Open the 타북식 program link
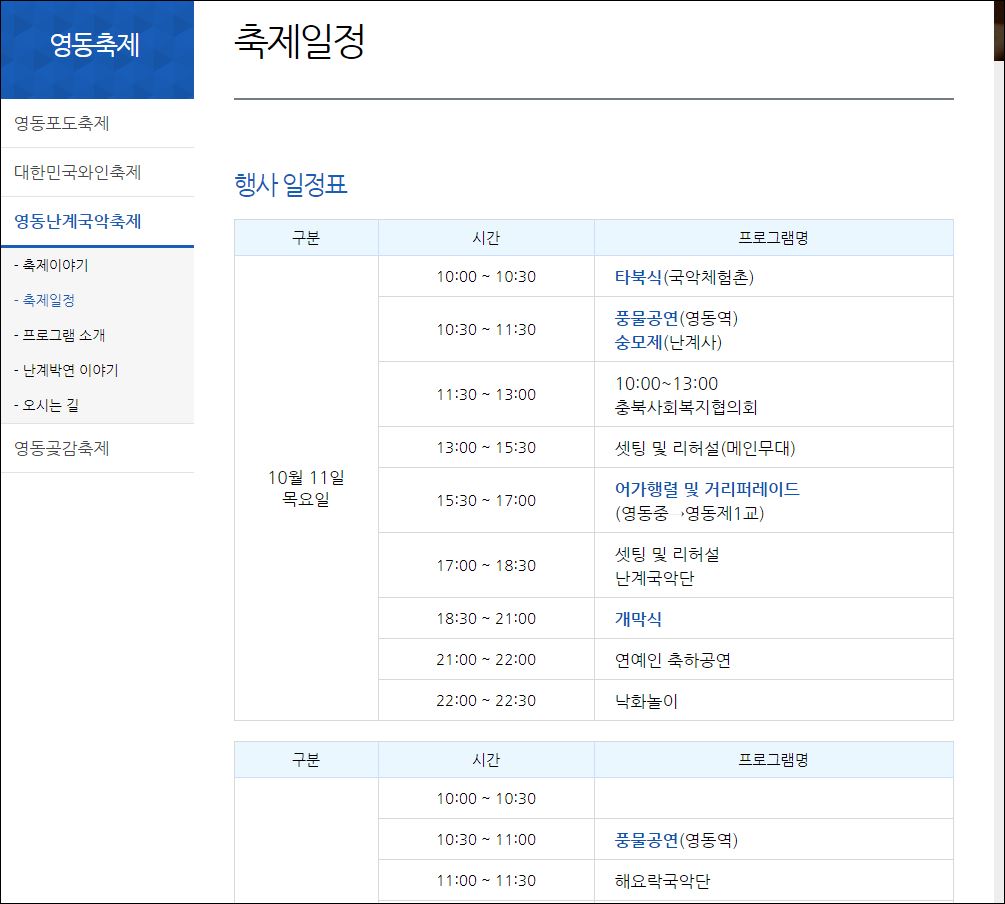The height and width of the screenshot is (904, 1005). pos(638,277)
